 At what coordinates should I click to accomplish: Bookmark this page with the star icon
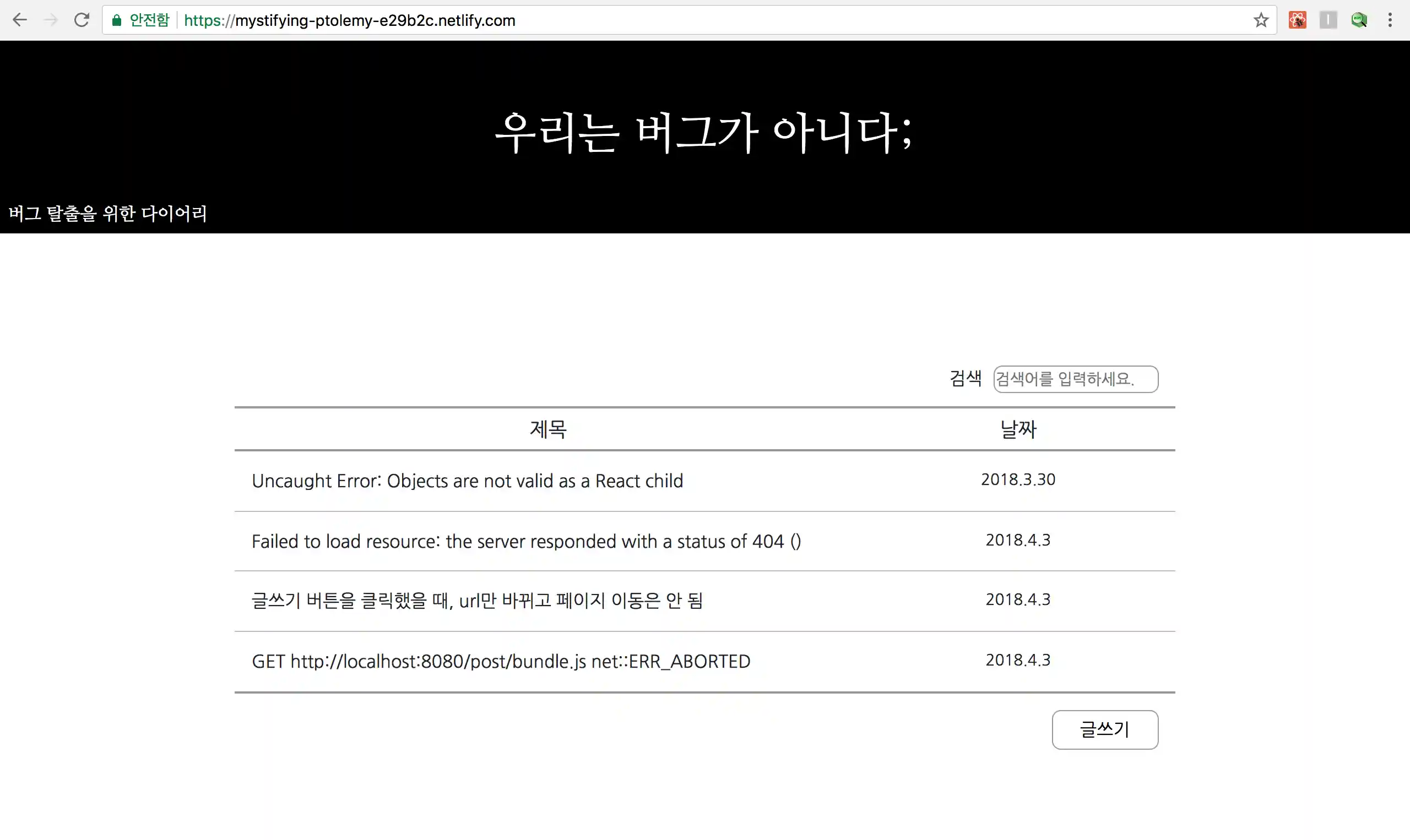point(1261,20)
